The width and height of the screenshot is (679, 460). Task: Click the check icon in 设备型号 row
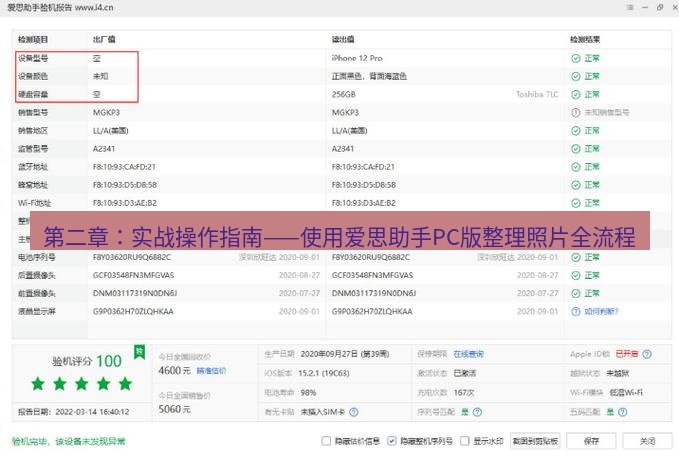click(x=576, y=58)
